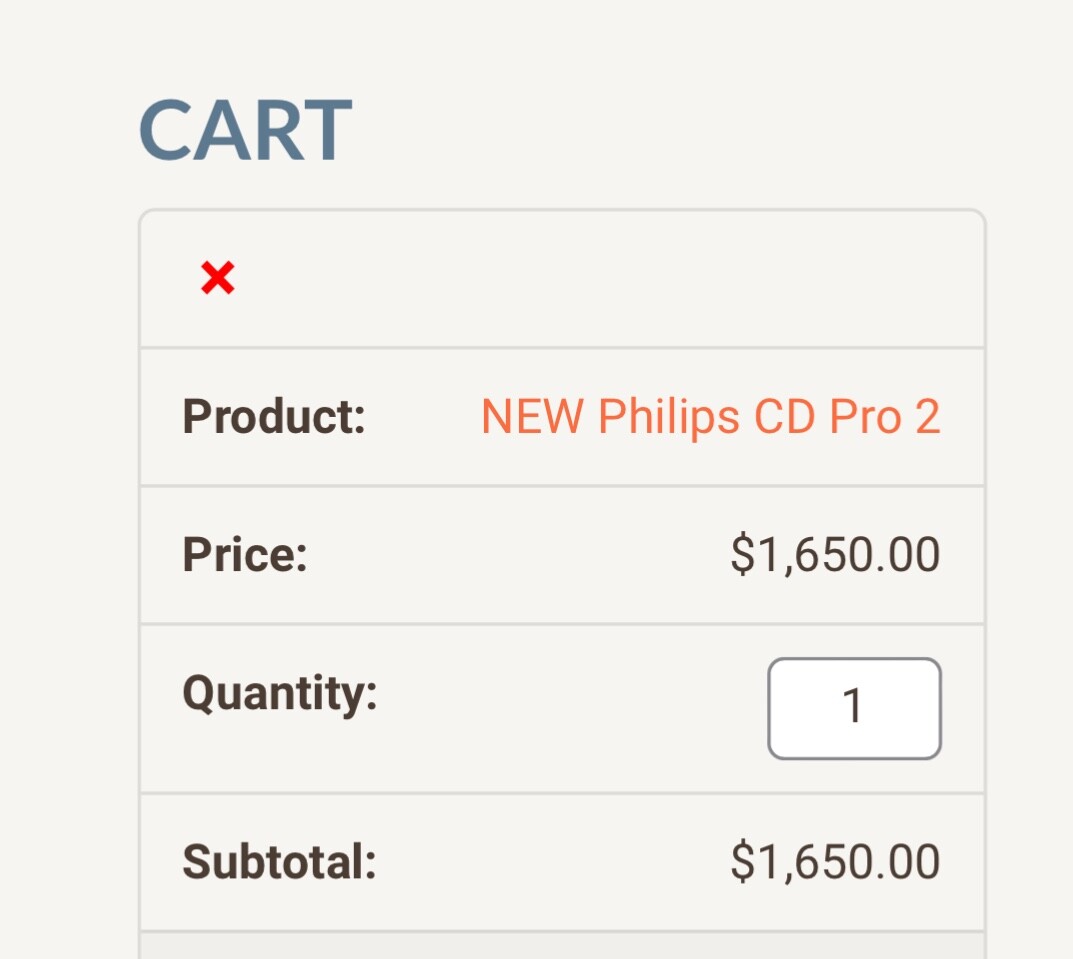The image size is (1073, 959).
Task: Click the word Philips in product name
Action: point(669,416)
